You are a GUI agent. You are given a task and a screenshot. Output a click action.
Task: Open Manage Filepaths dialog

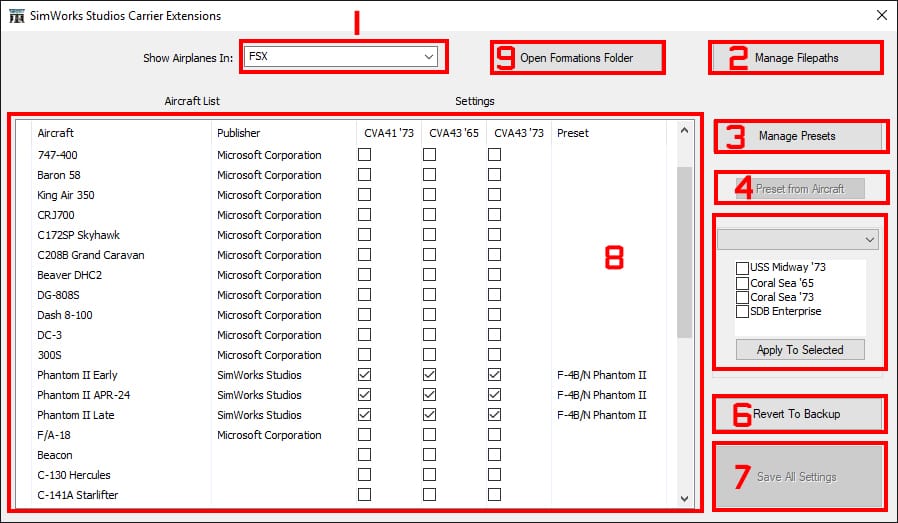click(796, 58)
